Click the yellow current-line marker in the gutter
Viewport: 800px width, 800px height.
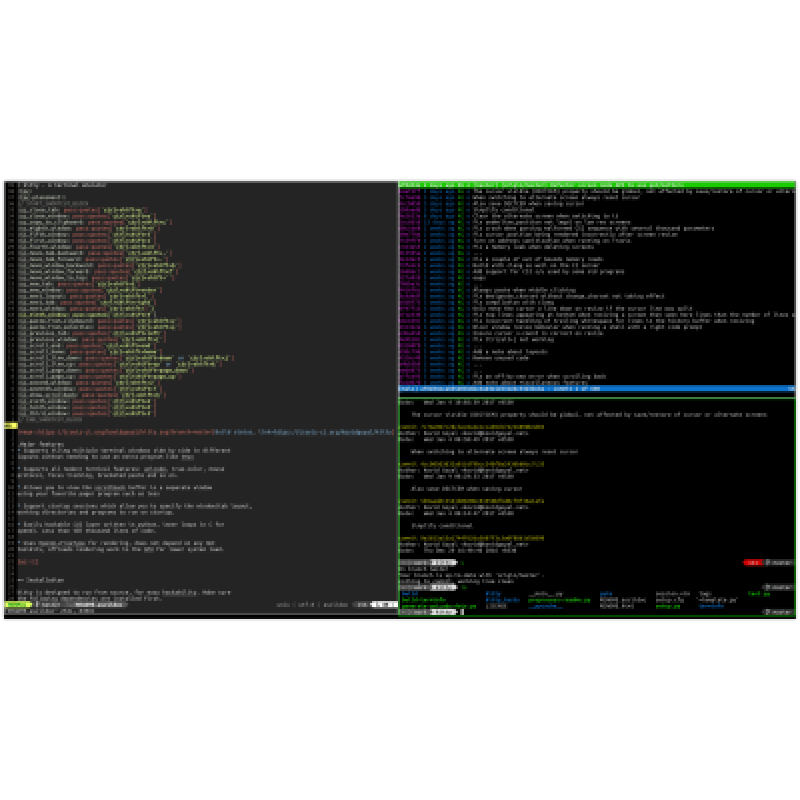tap(8, 424)
